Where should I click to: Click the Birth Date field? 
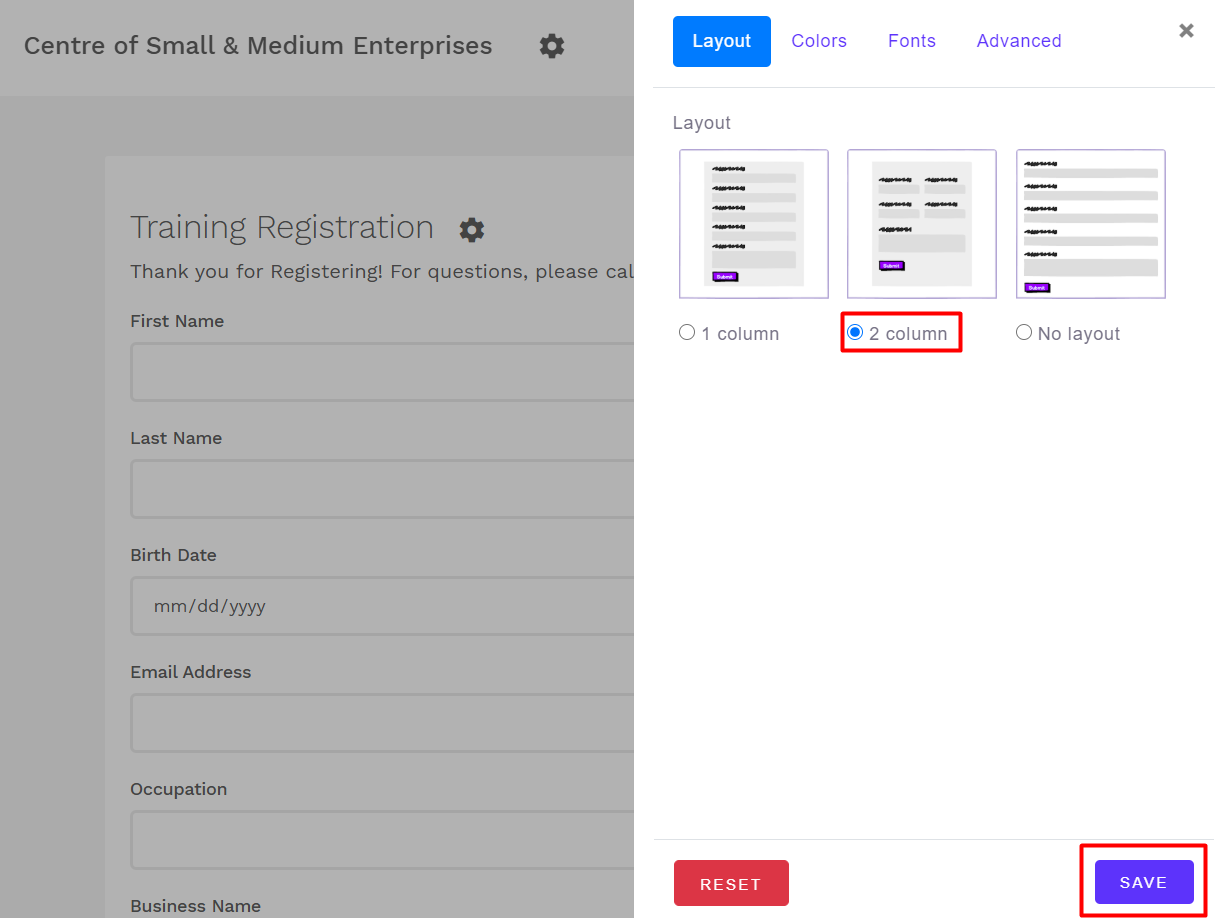382,606
